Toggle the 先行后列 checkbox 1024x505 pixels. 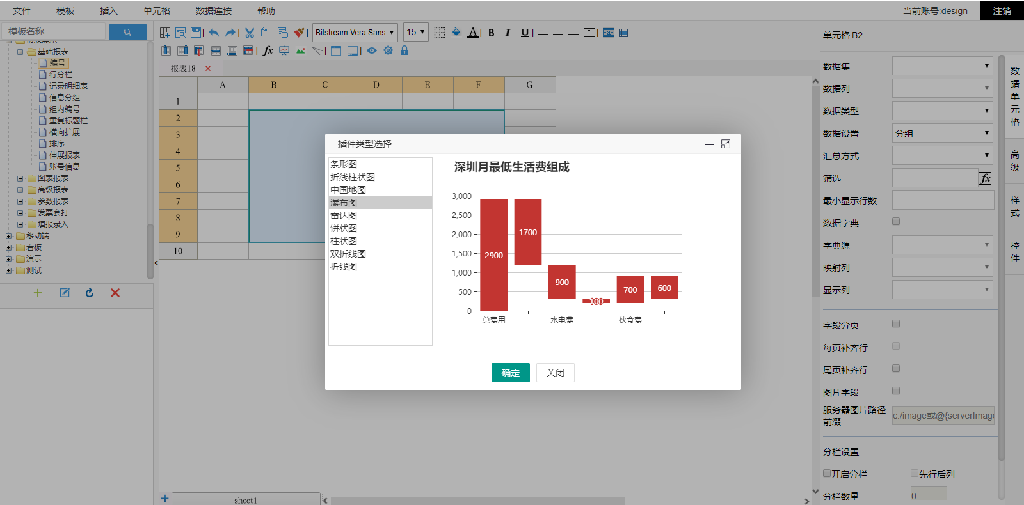click(914, 473)
